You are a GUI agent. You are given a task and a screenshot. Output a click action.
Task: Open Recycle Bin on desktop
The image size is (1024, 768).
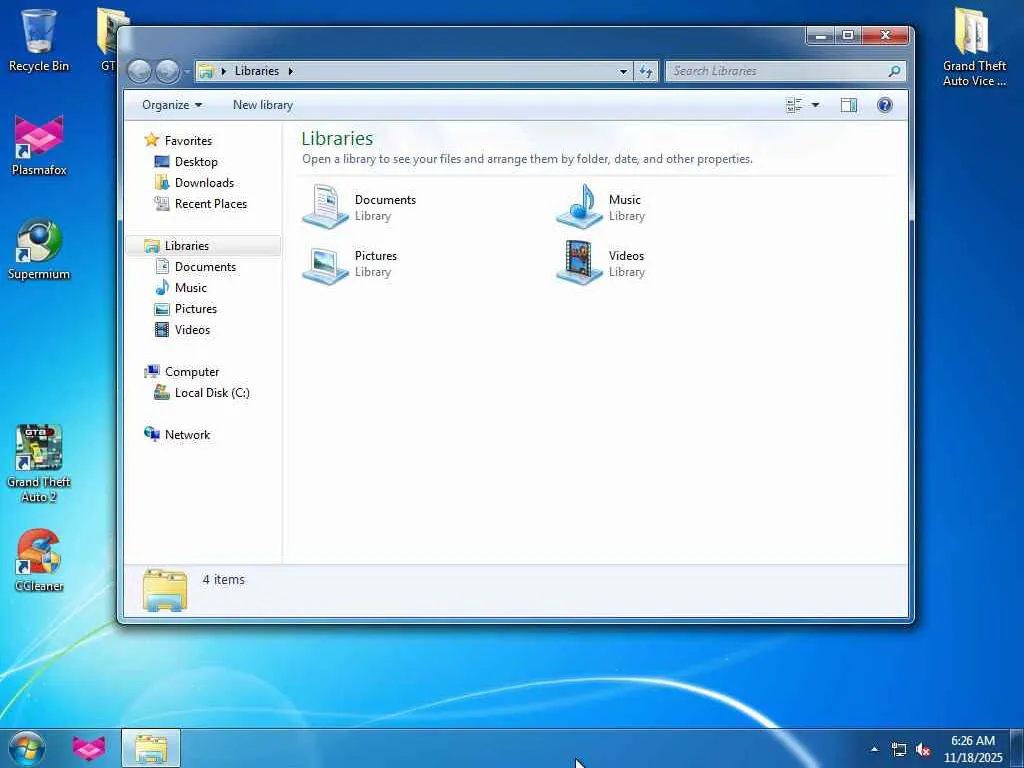point(39,40)
